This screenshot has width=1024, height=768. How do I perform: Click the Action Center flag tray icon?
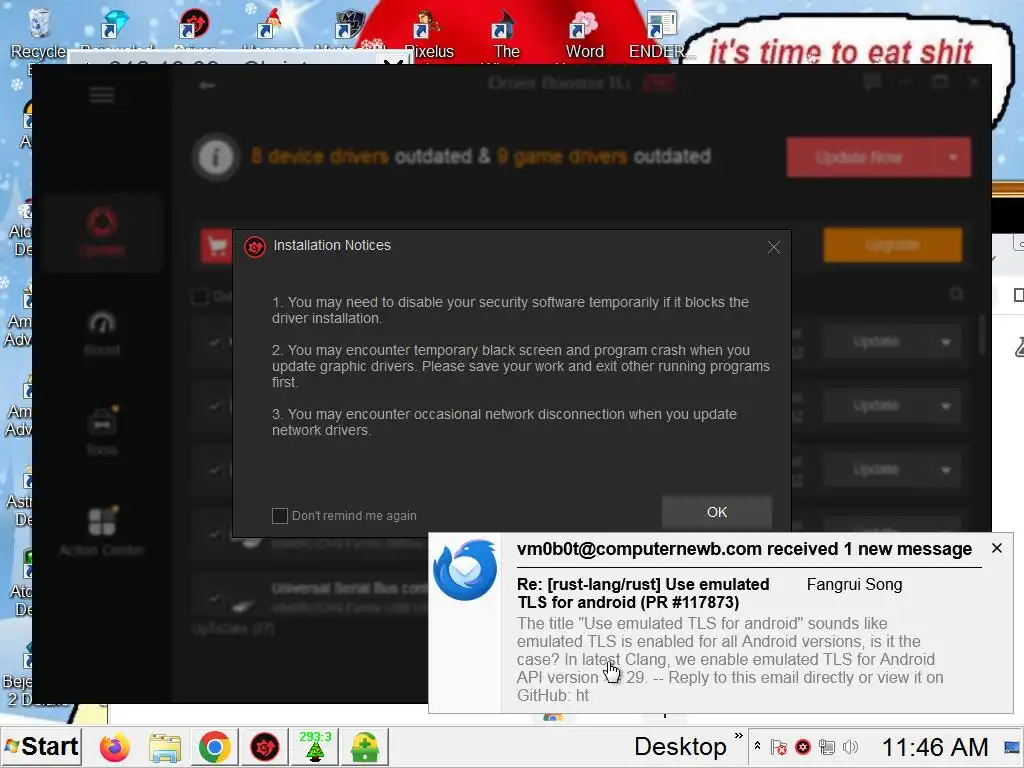pyautogui.click(x=778, y=746)
